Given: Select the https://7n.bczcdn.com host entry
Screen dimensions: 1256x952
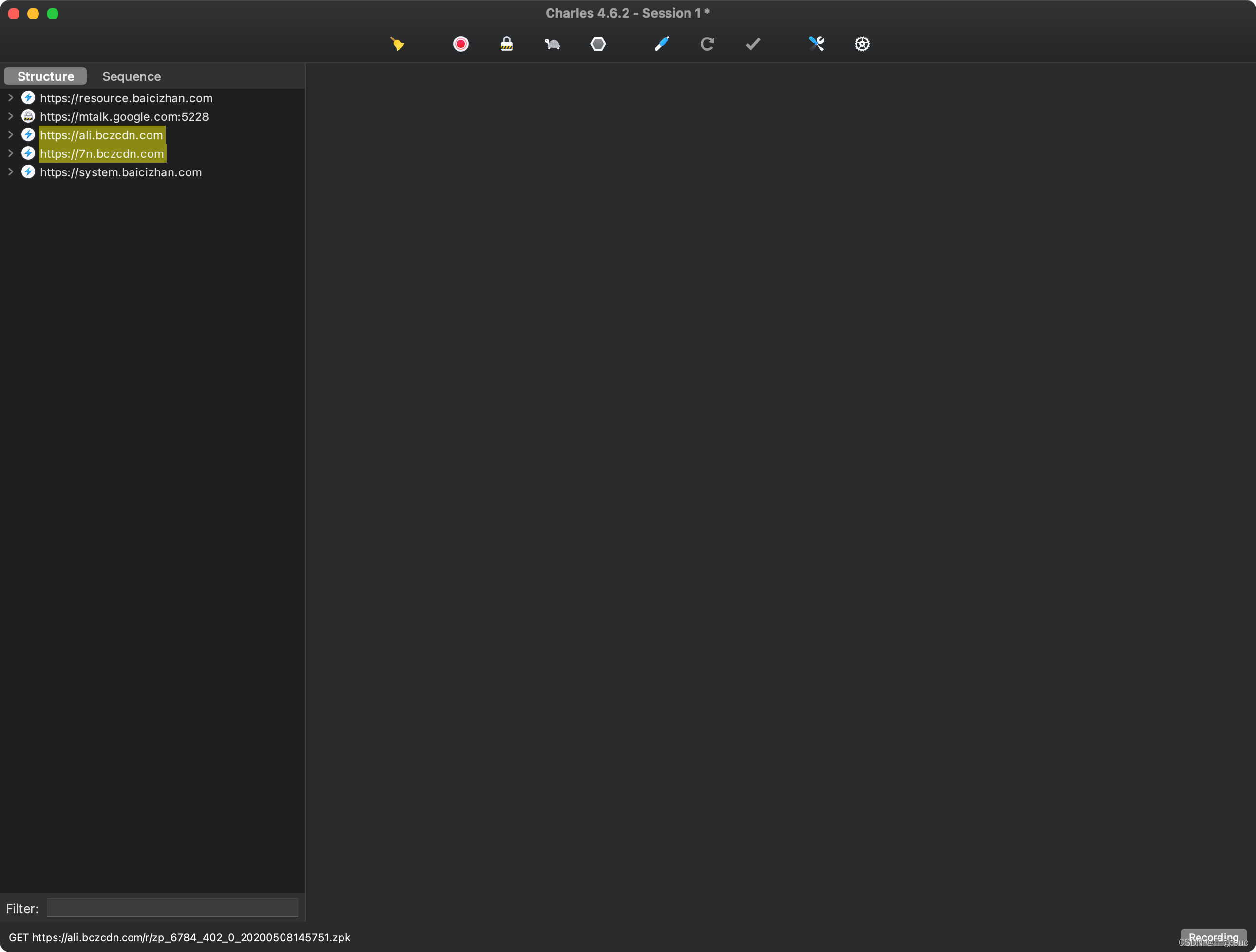Looking at the screenshot, I should [x=102, y=154].
